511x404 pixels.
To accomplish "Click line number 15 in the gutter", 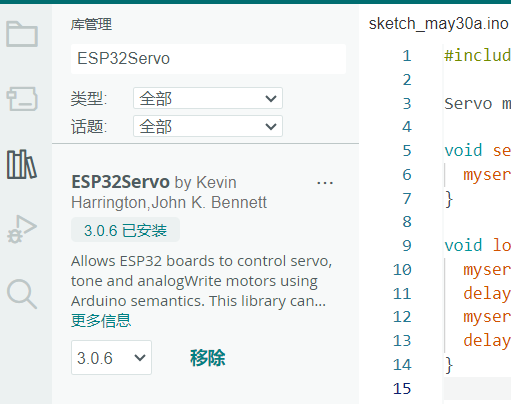I will click(402, 389).
